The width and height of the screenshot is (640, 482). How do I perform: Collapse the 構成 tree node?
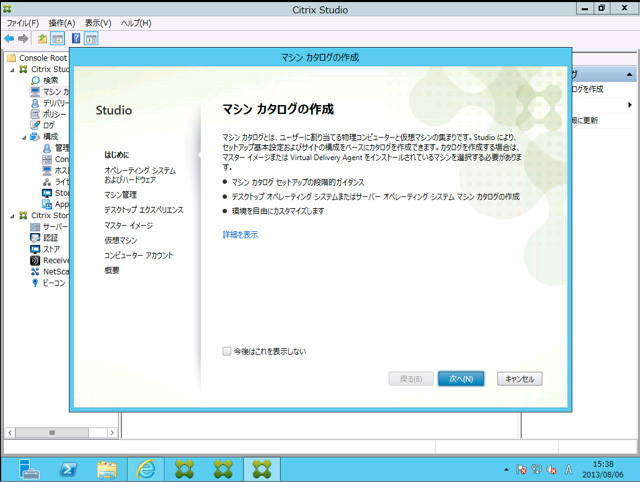click(x=24, y=137)
